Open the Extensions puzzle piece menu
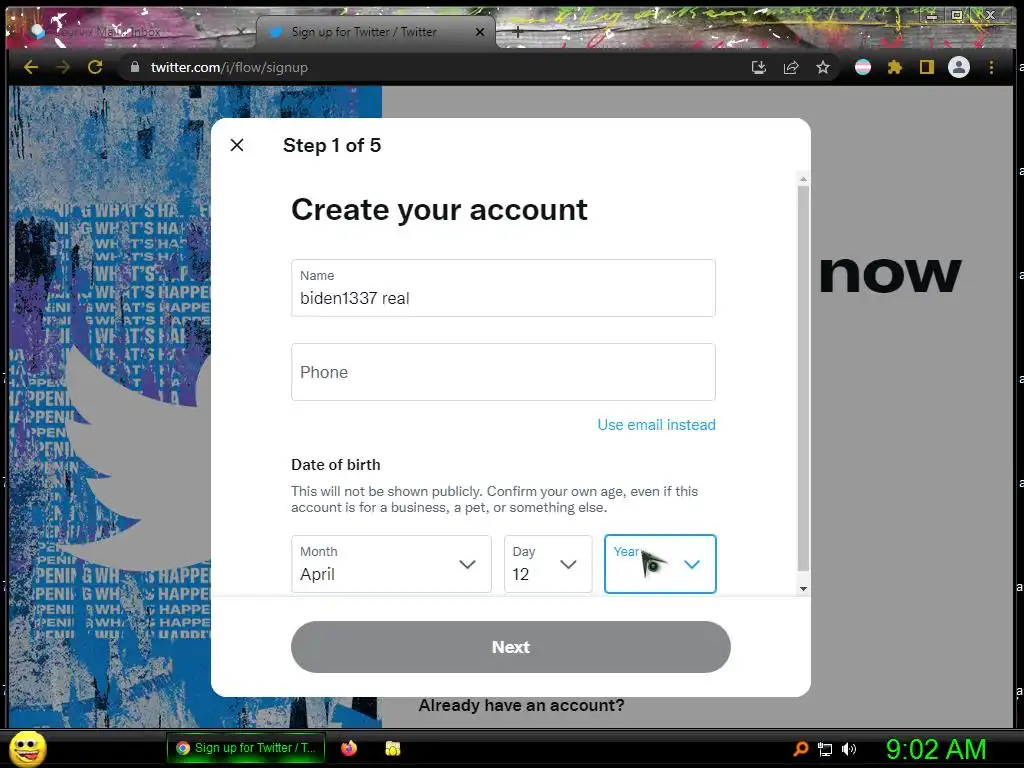 tap(895, 67)
